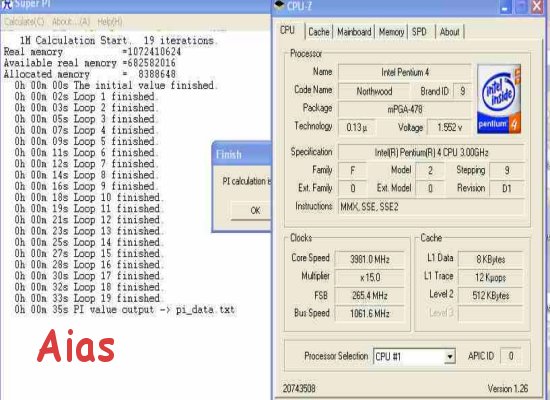Click the CPU-Z title bar icon
This screenshot has height=400, width=550.
coord(279,5)
